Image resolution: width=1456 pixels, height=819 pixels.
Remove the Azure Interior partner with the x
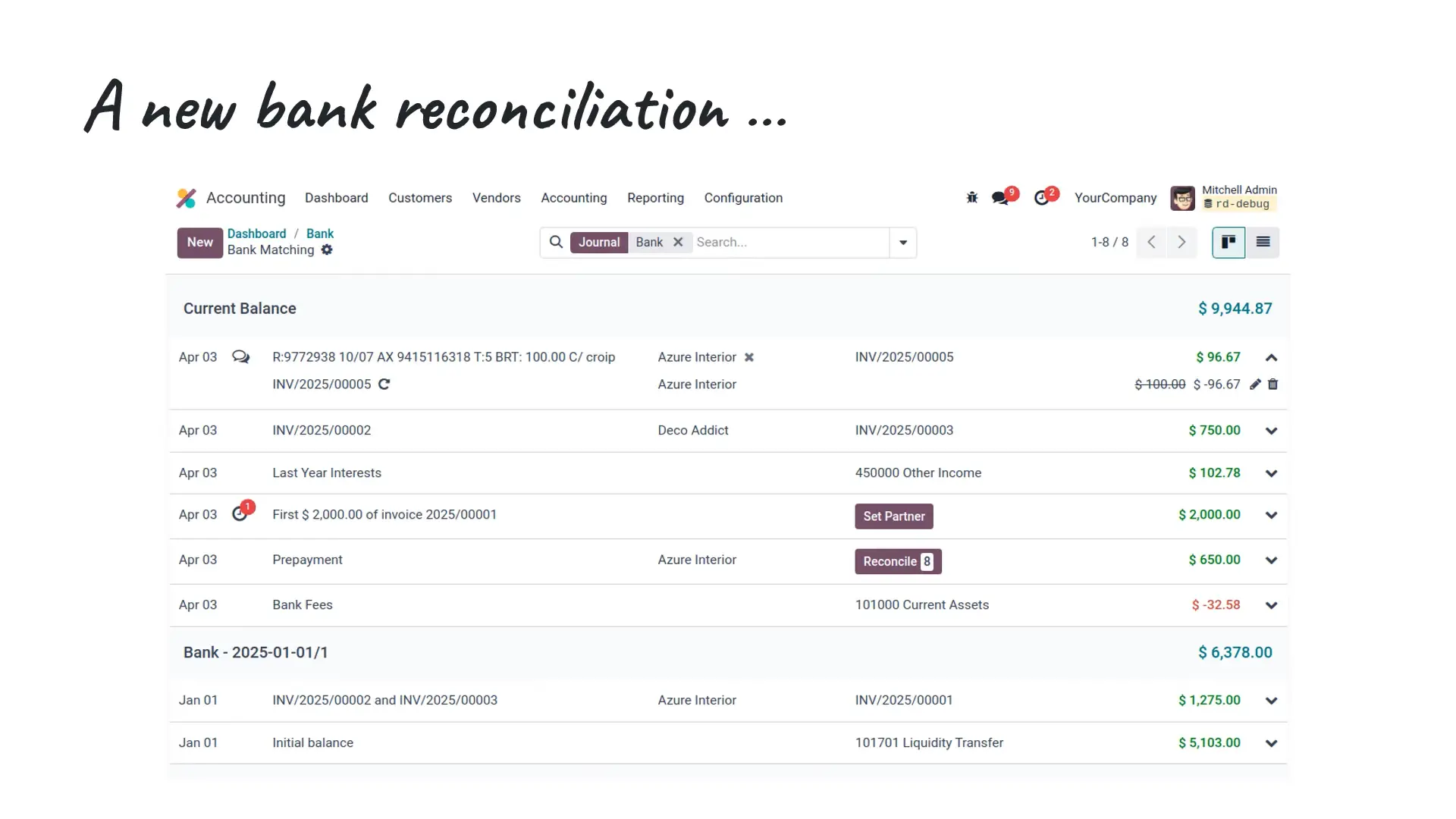coord(749,357)
